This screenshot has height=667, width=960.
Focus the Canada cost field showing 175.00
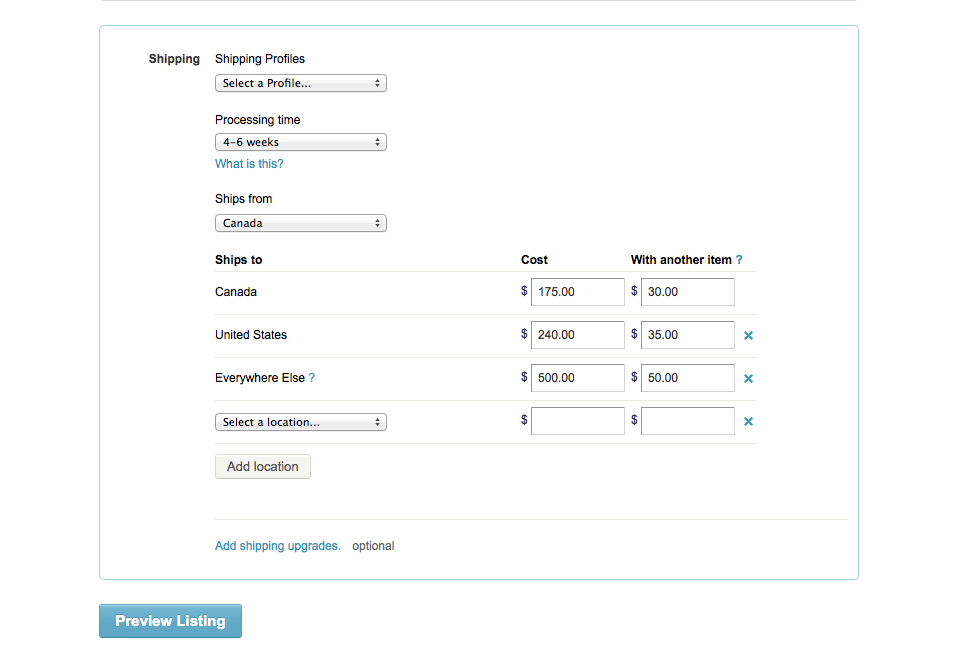click(578, 292)
